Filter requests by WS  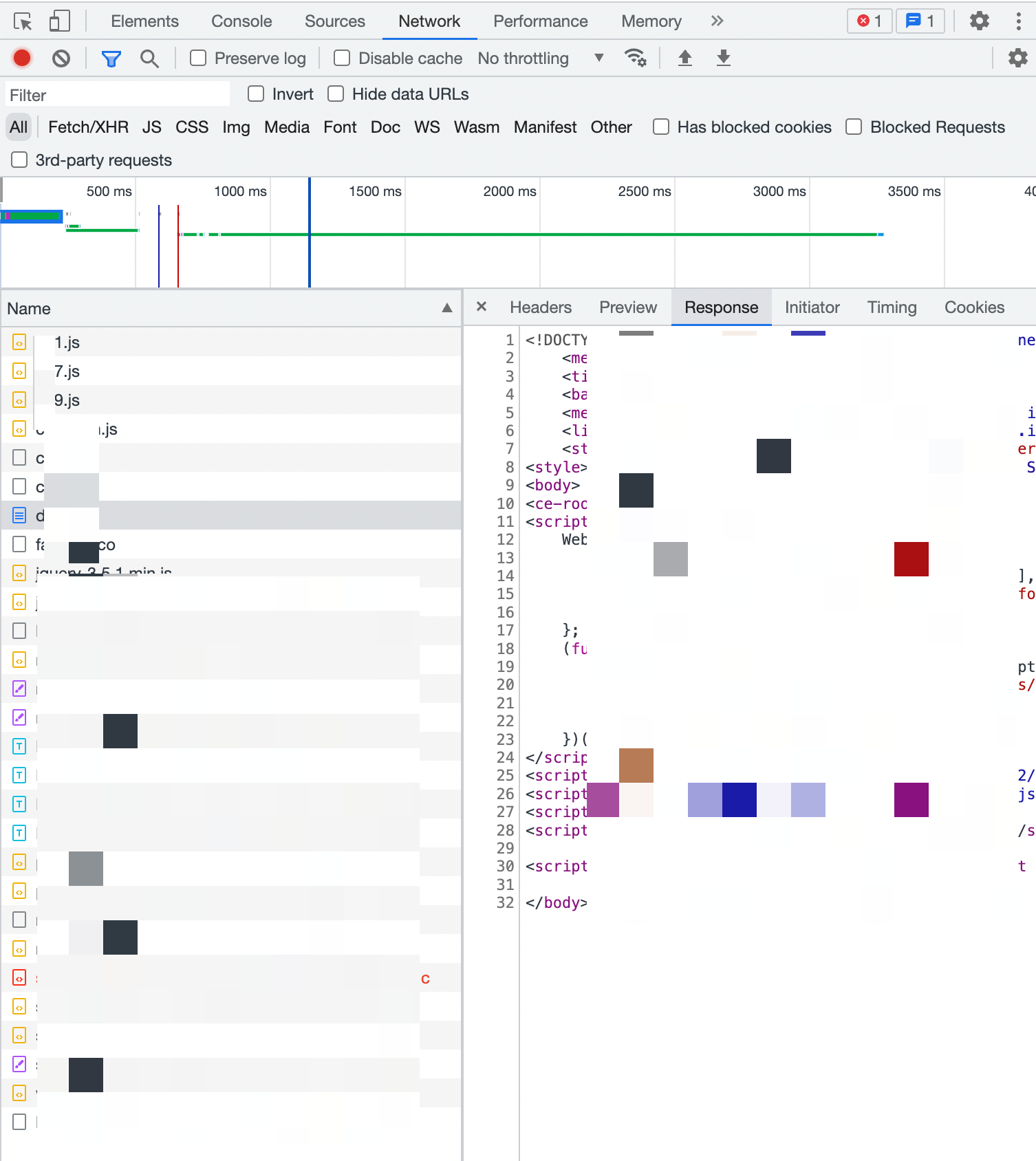[427, 127]
